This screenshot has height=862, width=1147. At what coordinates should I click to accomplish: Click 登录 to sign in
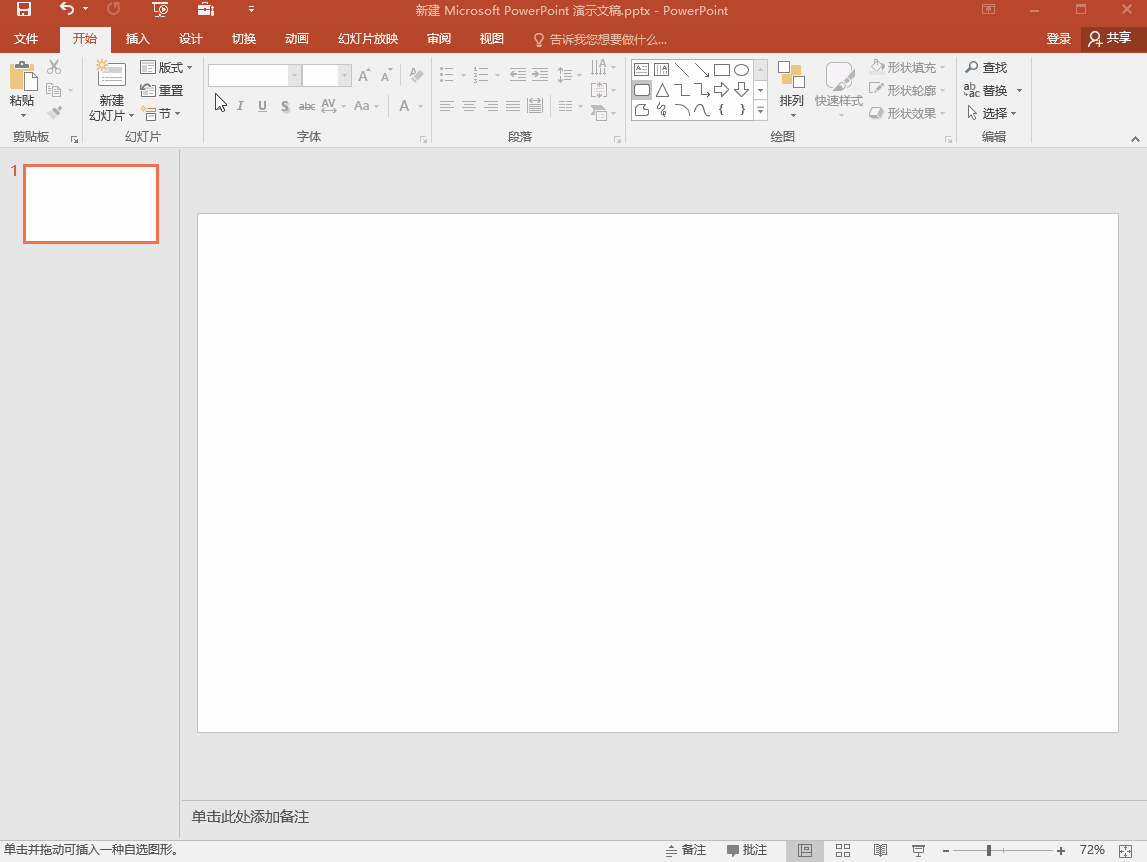point(1058,39)
